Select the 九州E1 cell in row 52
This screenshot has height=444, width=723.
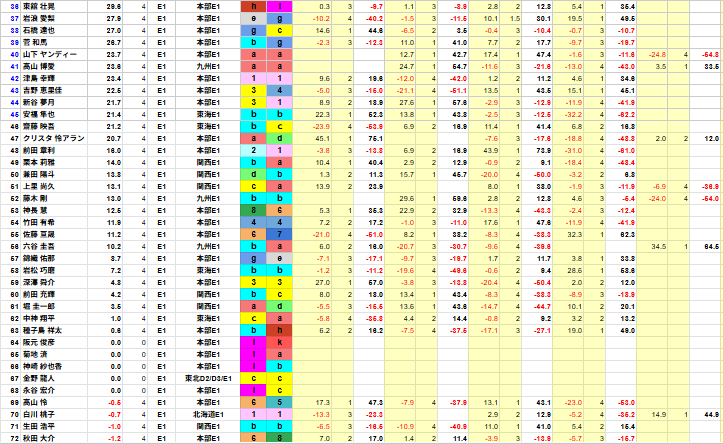click(x=208, y=198)
